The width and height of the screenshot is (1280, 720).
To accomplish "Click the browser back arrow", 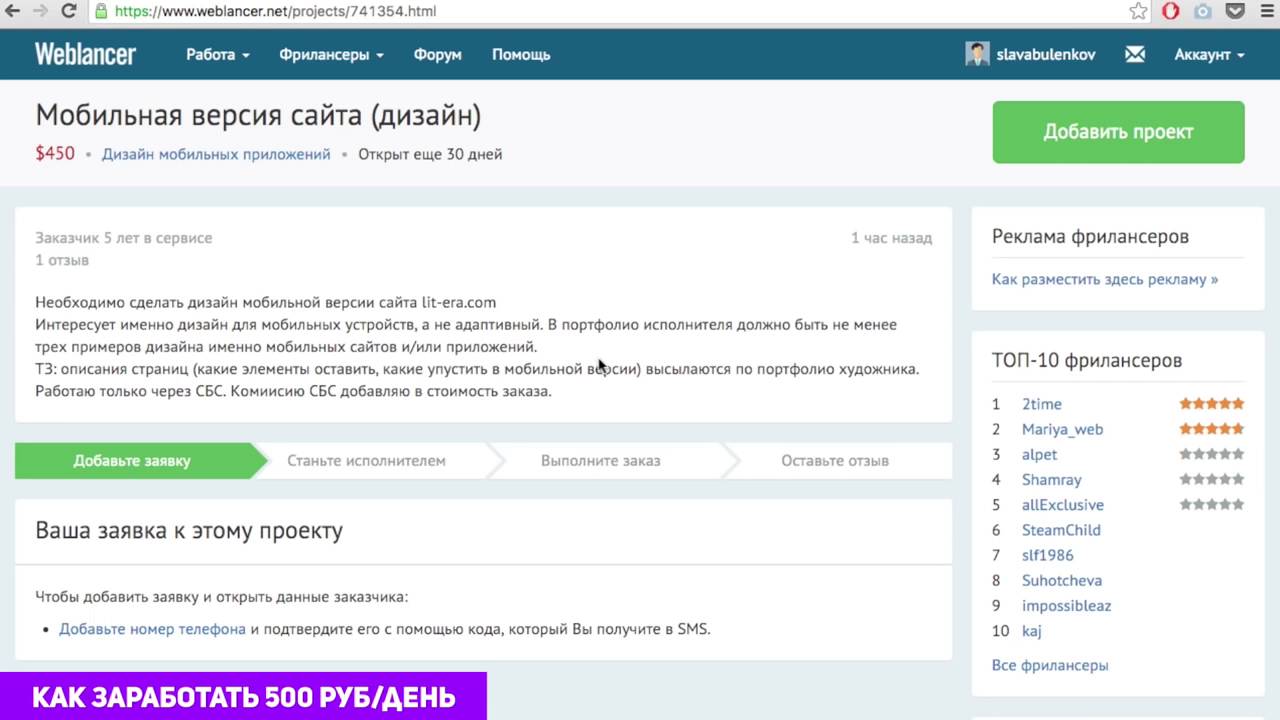I will click(13, 11).
